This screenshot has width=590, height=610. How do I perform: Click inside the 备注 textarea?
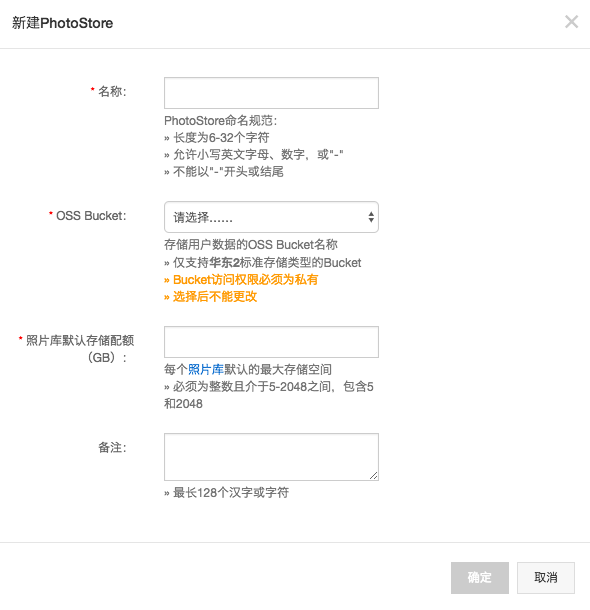tap(271, 457)
